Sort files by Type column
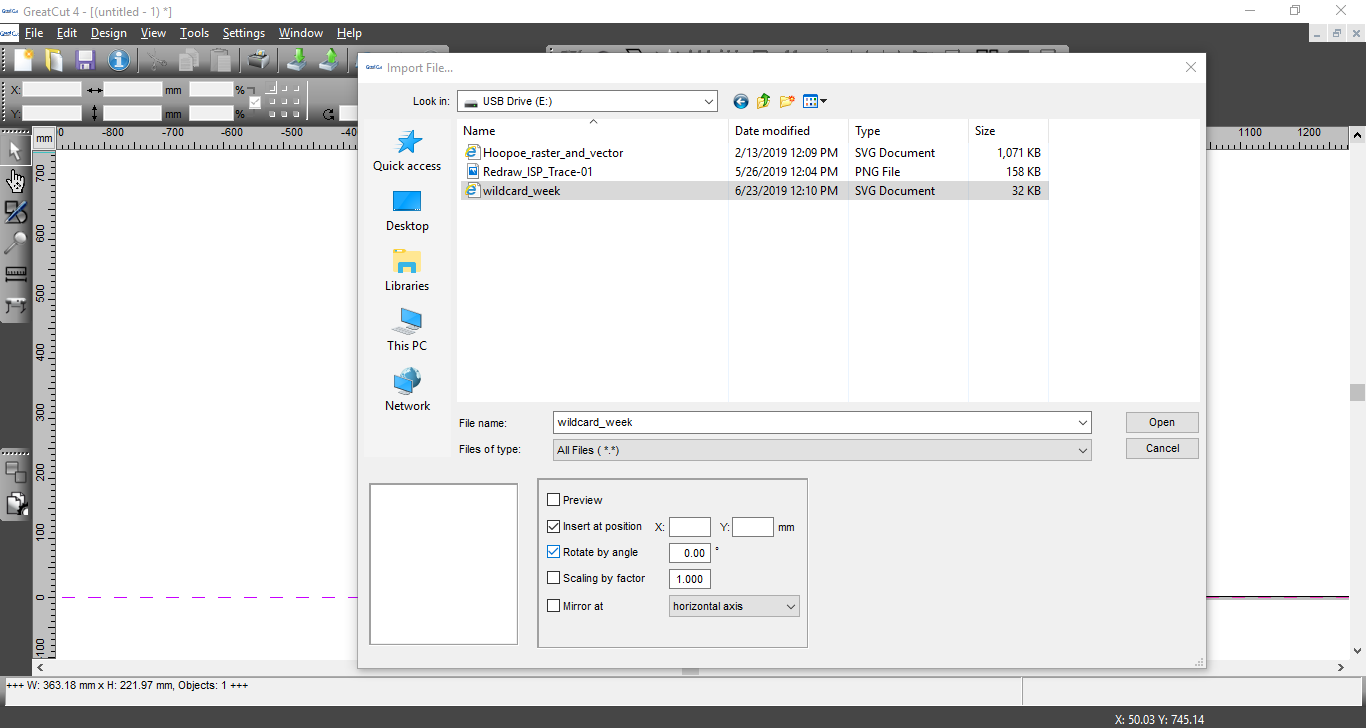This screenshot has height=728, width=1366. click(909, 131)
